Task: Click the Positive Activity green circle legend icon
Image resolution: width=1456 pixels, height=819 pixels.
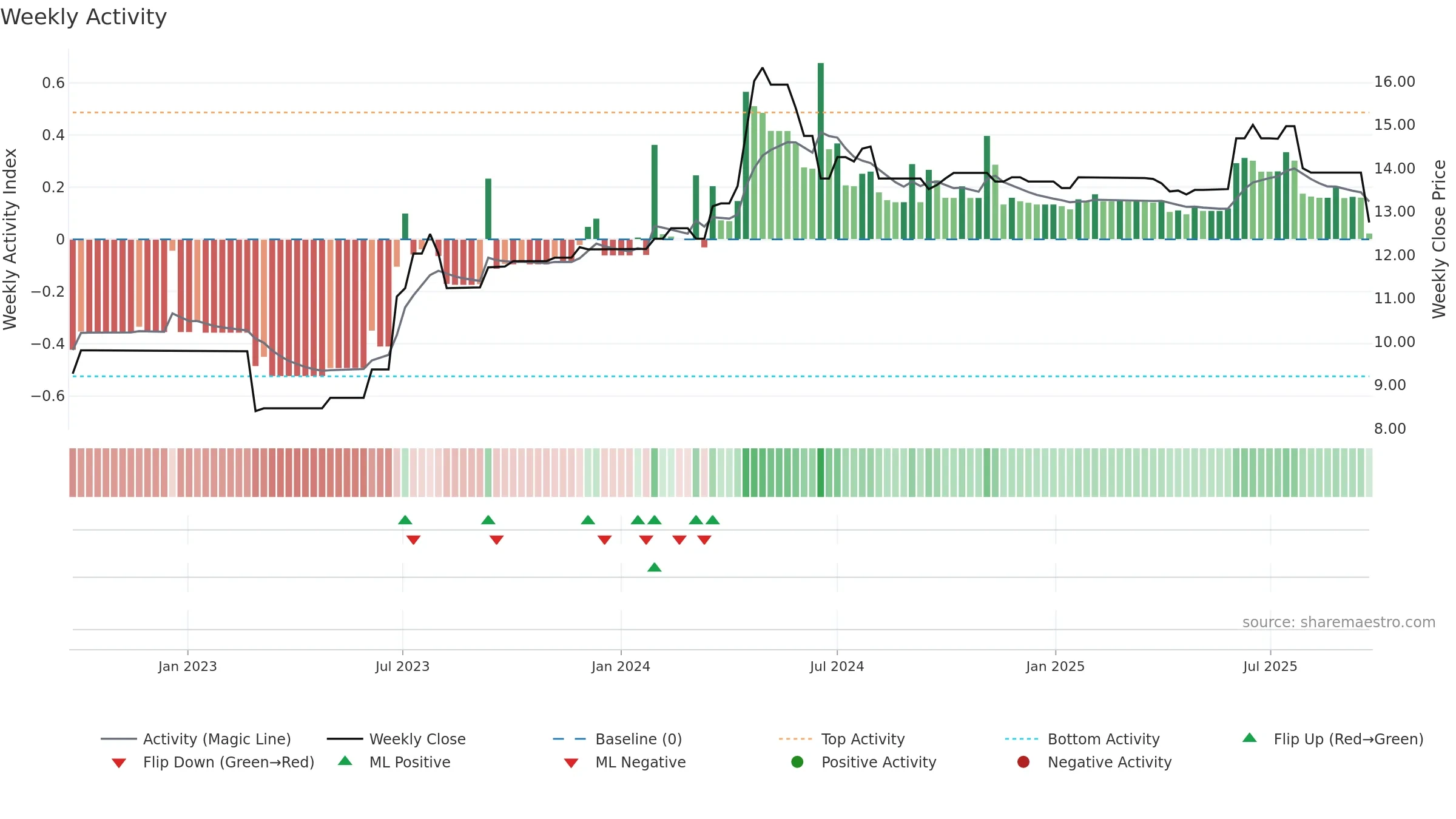Action: point(797,762)
